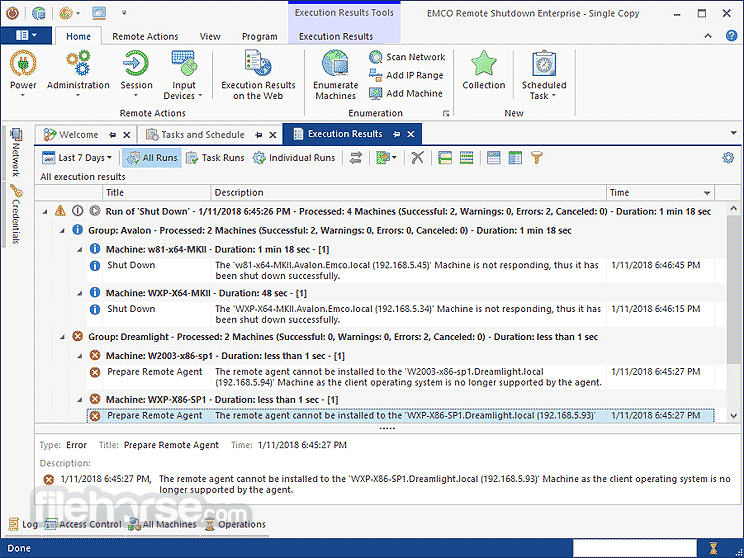This screenshot has width=744, height=558.
Task: Open the Enumeration group dialog launcher
Action: pos(446,113)
